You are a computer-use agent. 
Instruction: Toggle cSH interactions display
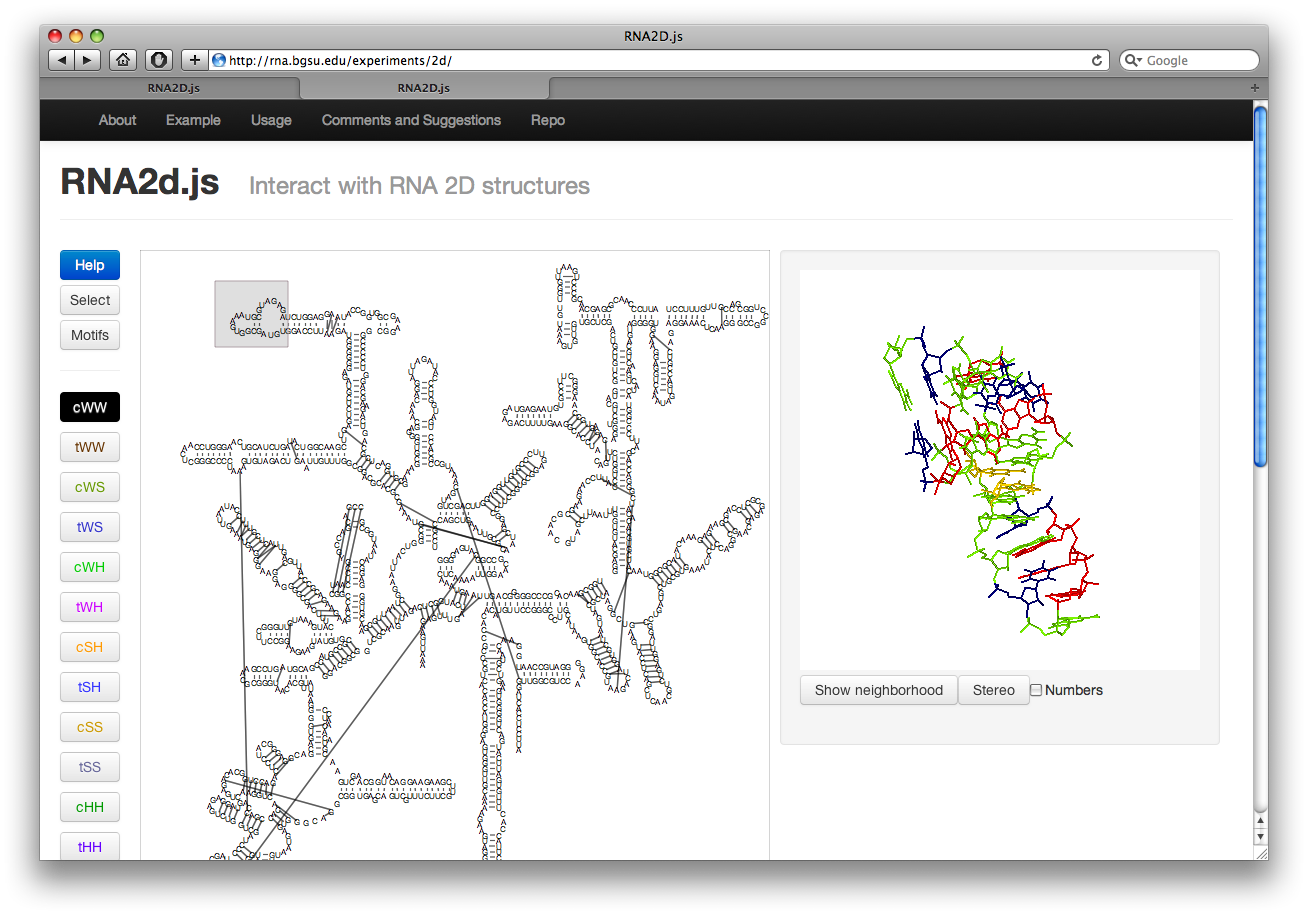point(90,647)
